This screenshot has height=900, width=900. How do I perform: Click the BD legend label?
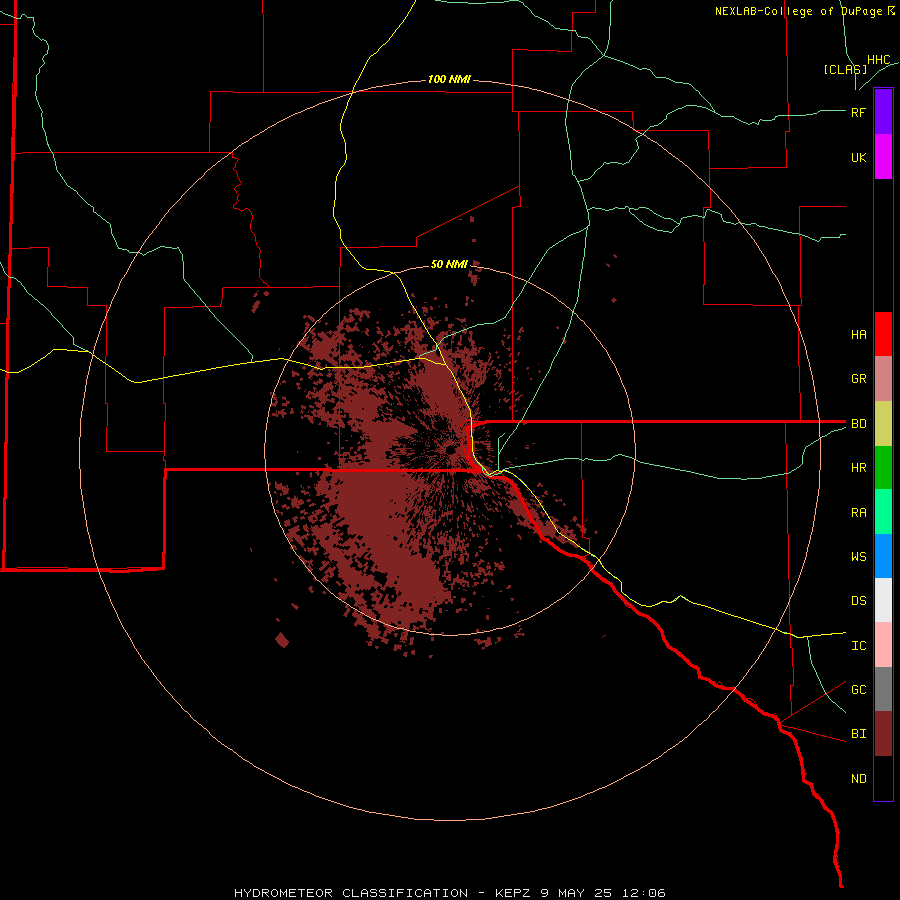pos(858,424)
